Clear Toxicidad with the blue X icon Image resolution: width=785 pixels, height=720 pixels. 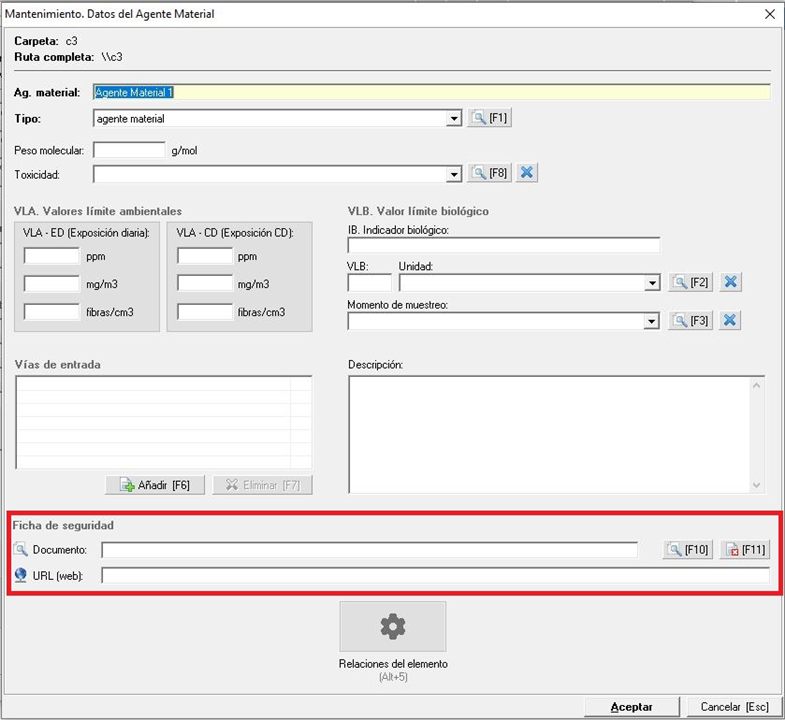coord(528,173)
